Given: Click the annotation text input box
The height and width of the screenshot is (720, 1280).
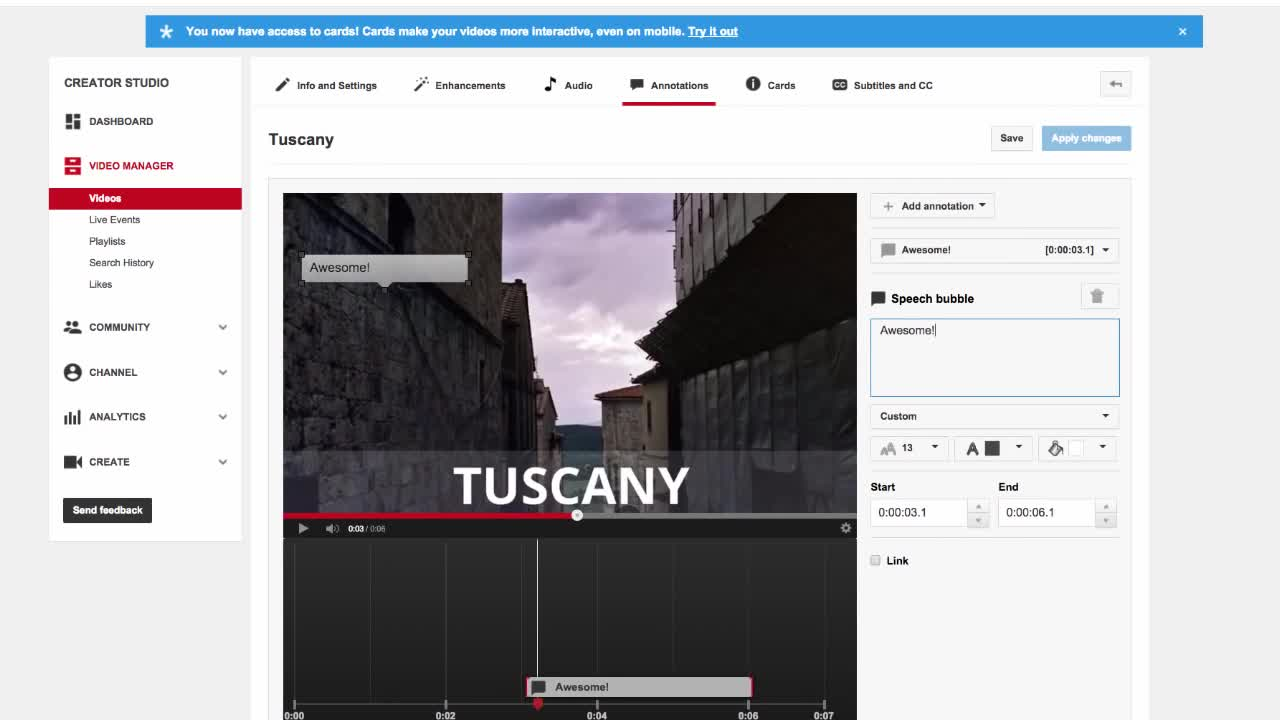Looking at the screenshot, I should 994,358.
